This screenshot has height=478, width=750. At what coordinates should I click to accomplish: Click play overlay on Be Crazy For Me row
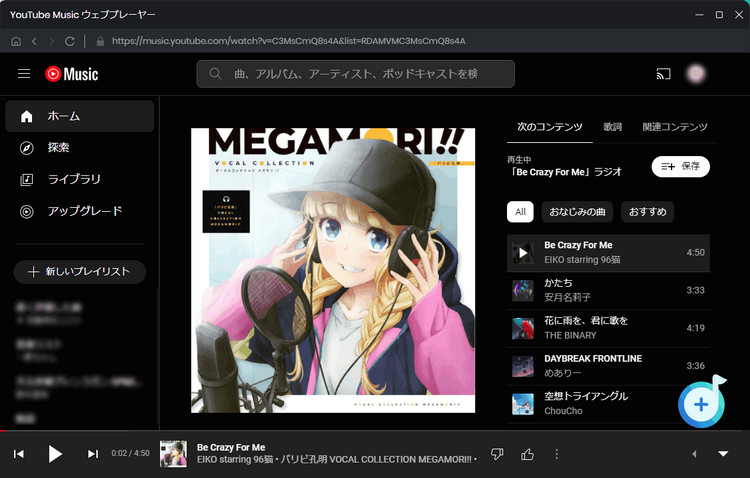pos(523,253)
